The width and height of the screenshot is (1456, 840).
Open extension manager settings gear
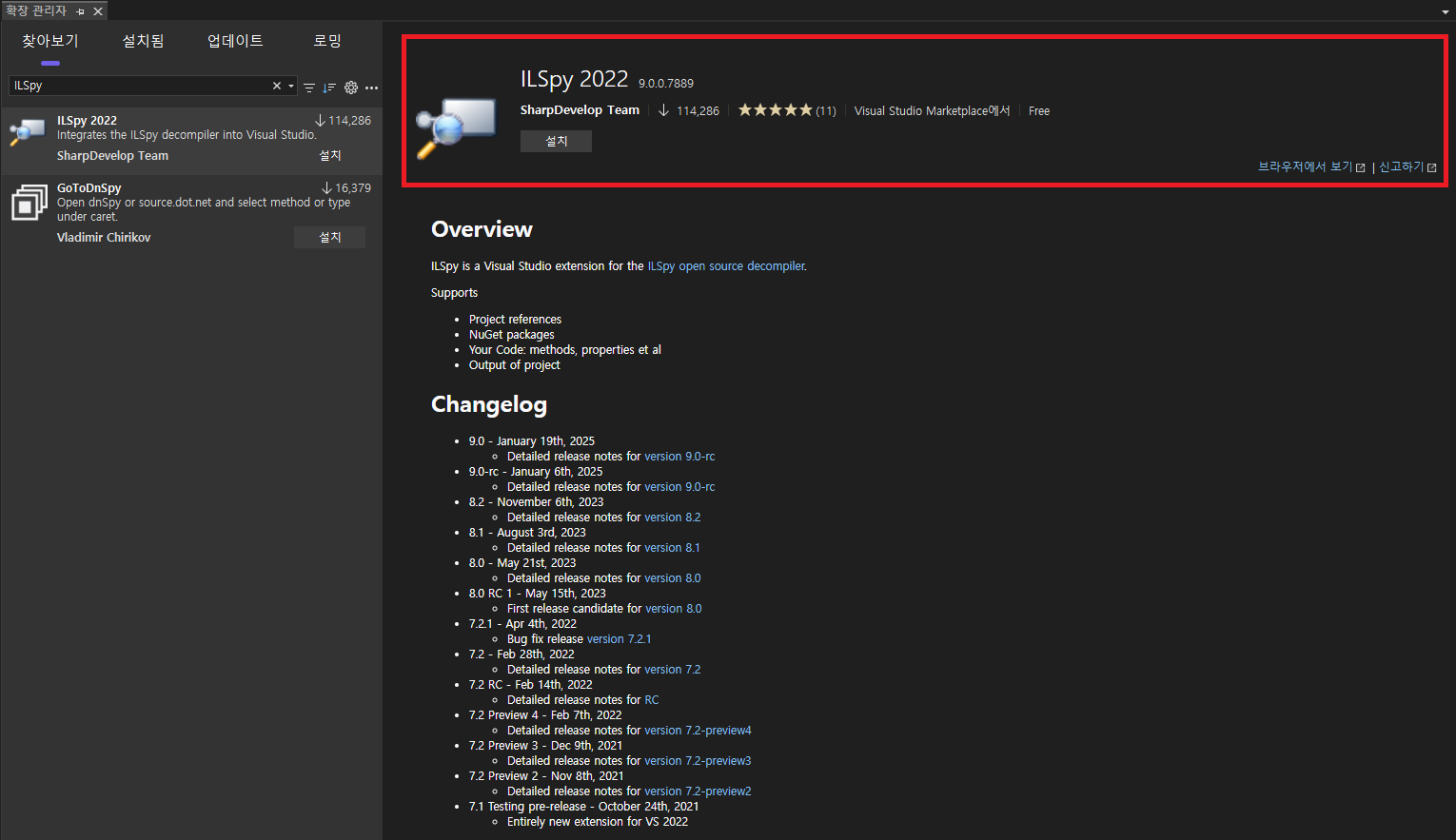pos(351,88)
